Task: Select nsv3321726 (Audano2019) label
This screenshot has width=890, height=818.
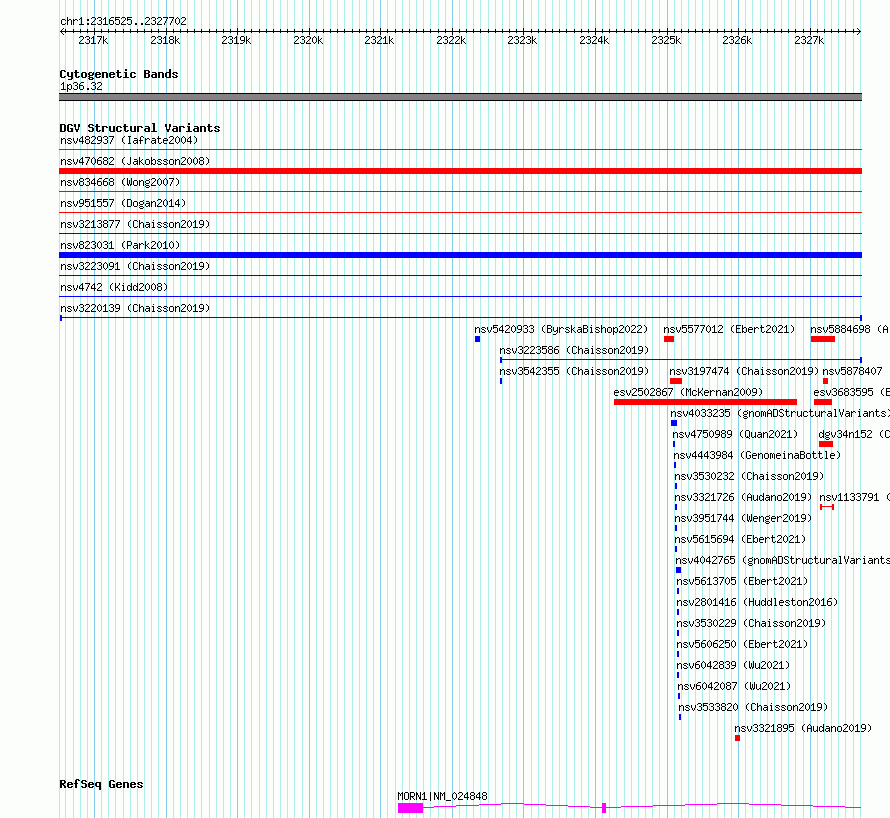Action: coord(743,497)
